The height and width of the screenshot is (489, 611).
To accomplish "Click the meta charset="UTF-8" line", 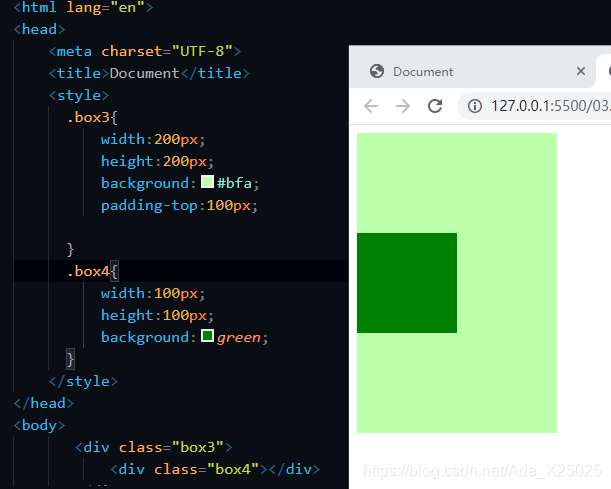I will 145,51.
